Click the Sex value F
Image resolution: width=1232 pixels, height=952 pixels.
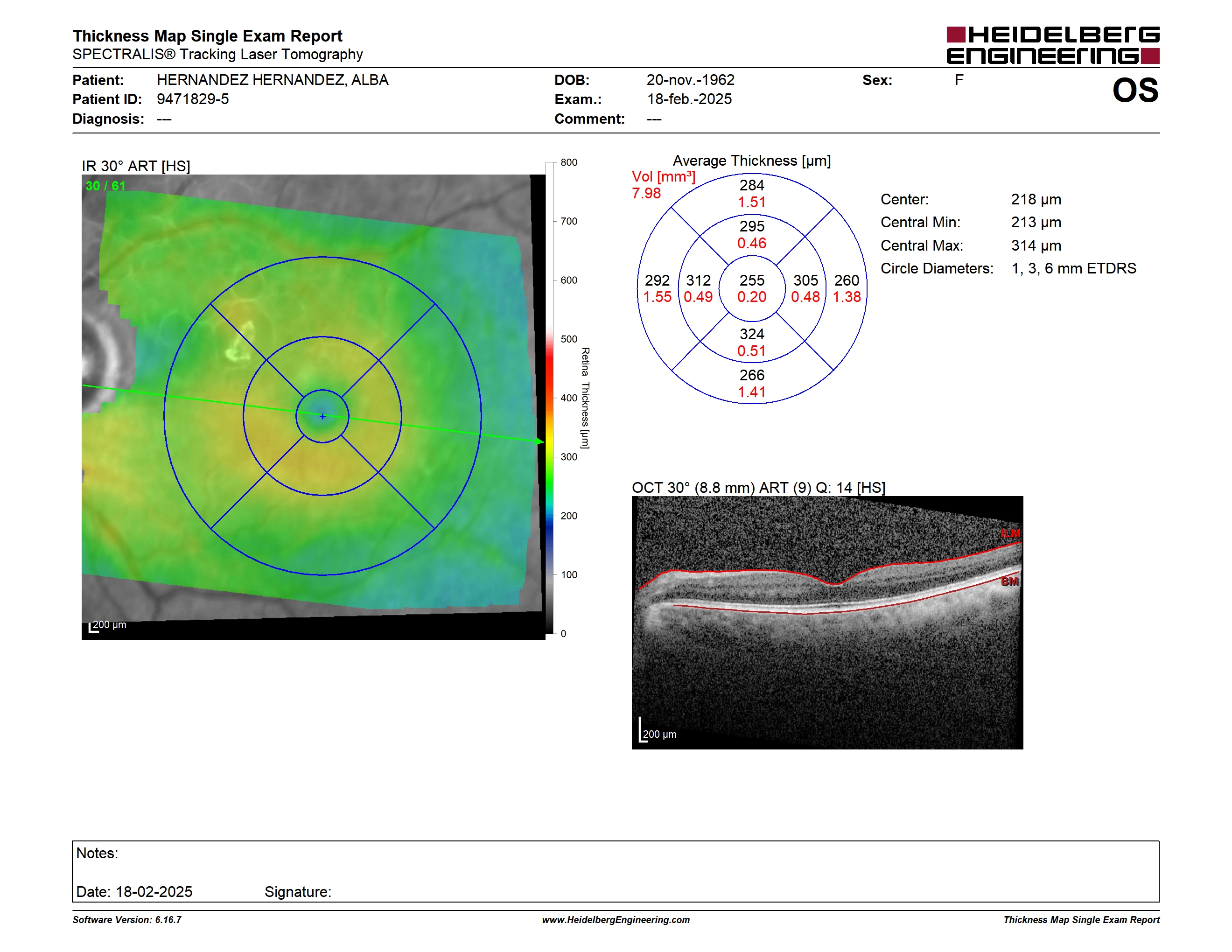coord(959,80)
